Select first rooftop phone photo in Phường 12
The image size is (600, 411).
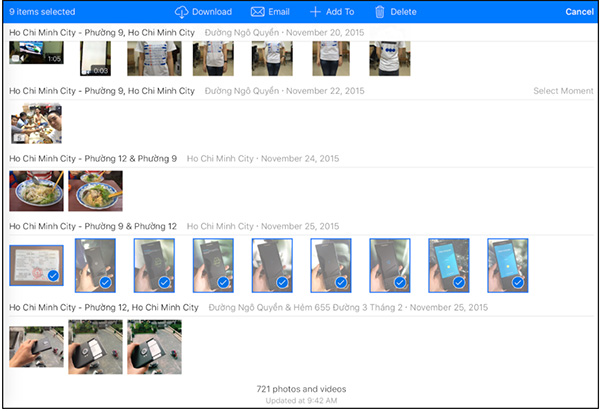(x=36, y=347)
